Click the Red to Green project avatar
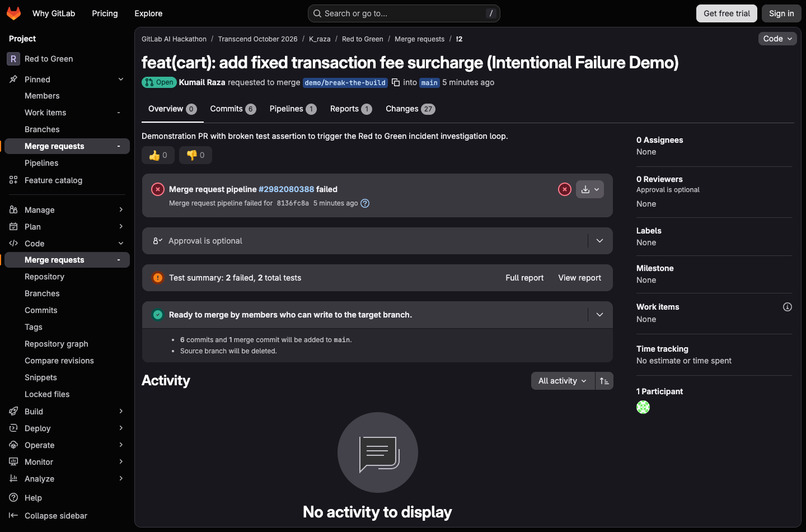The width and height of the screenshot is (806, 532). 13,59
